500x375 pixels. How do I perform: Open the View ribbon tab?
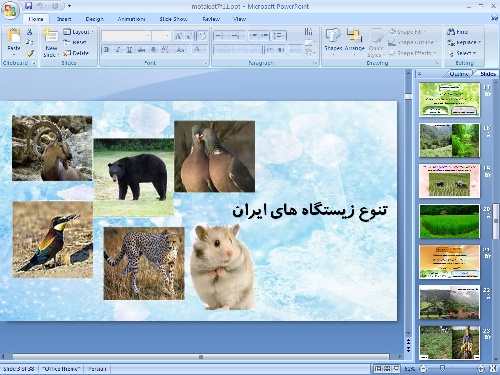(x=239, y=19)
